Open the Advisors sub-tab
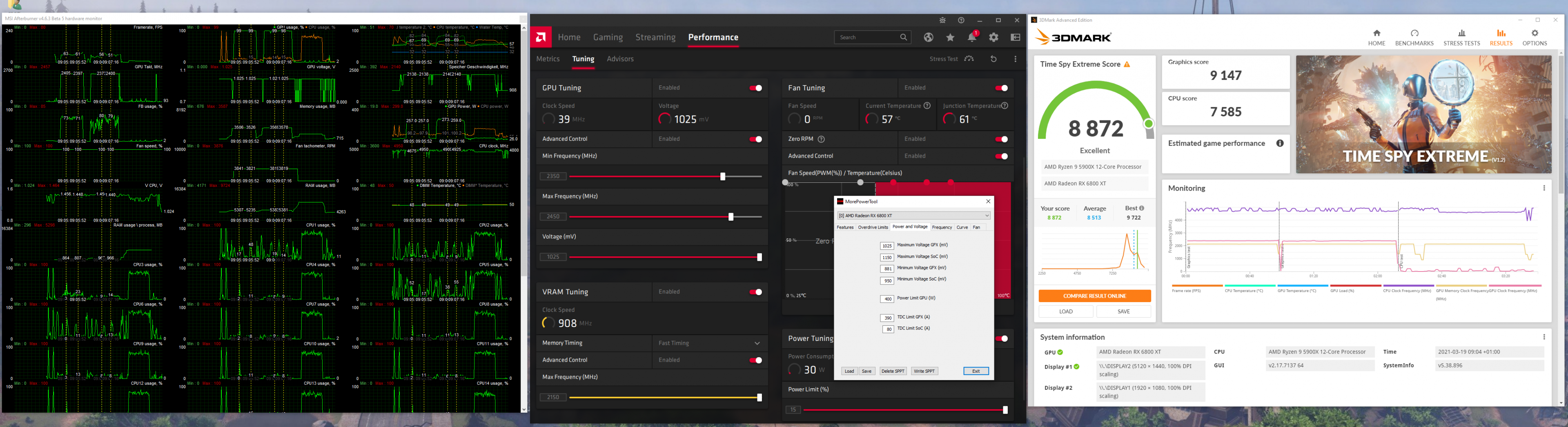 [620, 59]
